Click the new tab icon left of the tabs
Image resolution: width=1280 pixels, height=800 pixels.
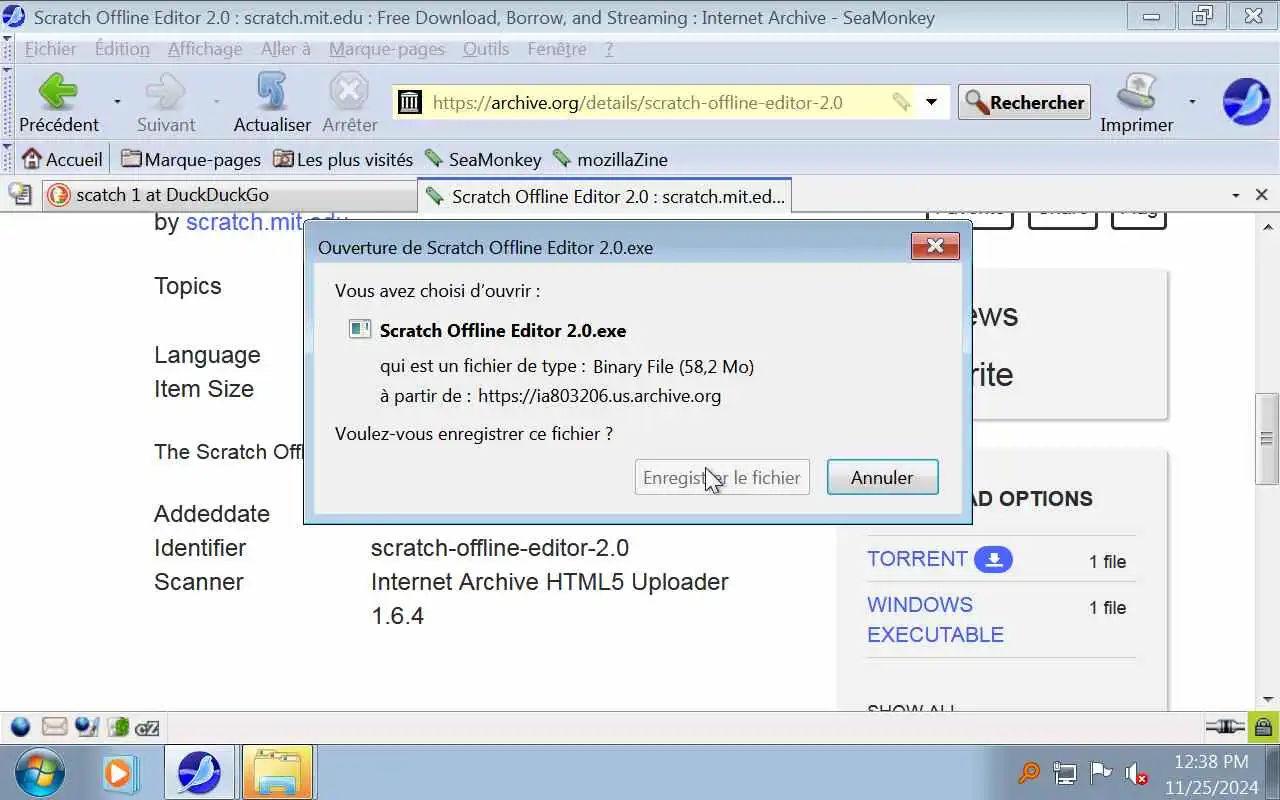tap(20, 194)
